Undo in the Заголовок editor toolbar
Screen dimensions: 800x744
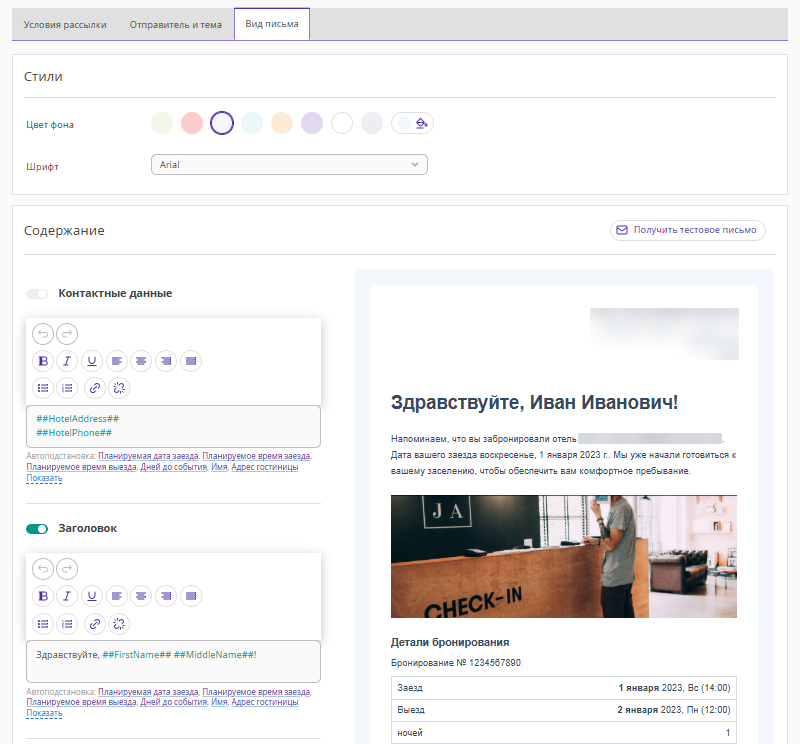pyautogui.click(x=43, y=569)
